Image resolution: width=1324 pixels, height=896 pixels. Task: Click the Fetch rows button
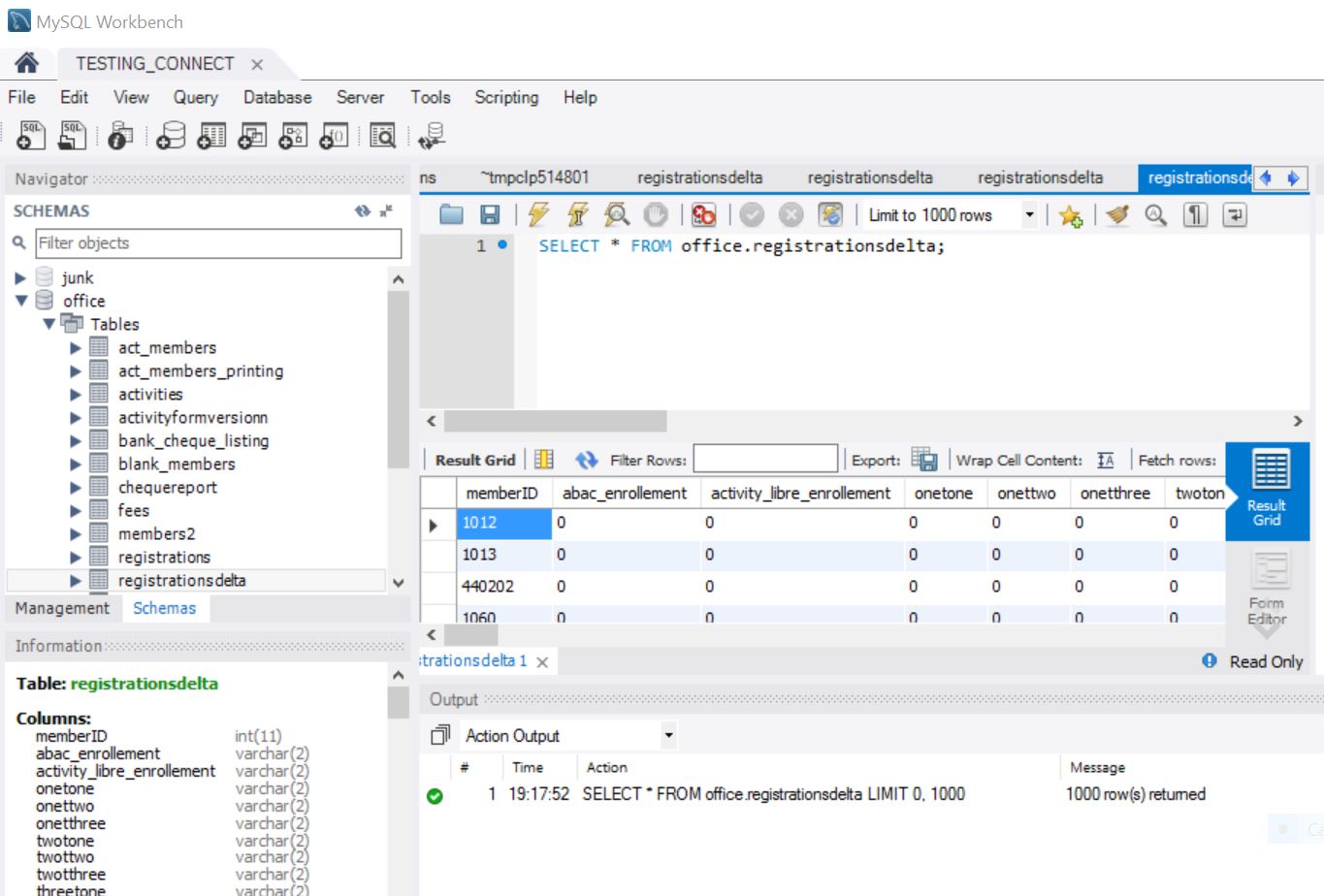tap(1178, 460)
